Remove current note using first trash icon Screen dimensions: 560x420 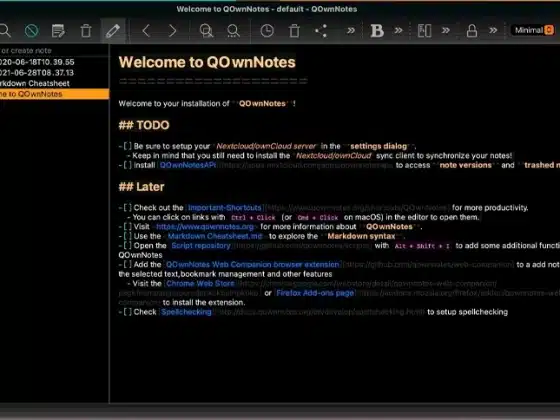tap(86, 31)
